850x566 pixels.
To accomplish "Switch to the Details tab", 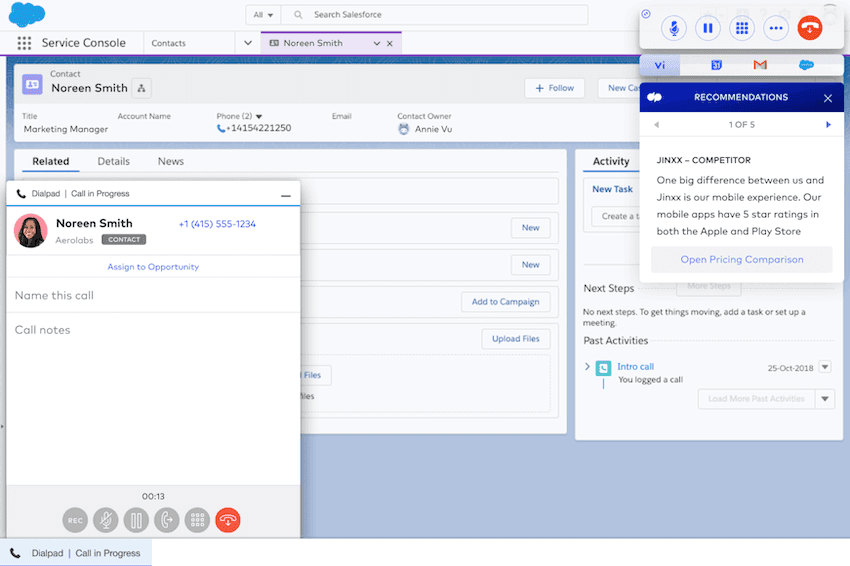I will click(x=113, y=161).
